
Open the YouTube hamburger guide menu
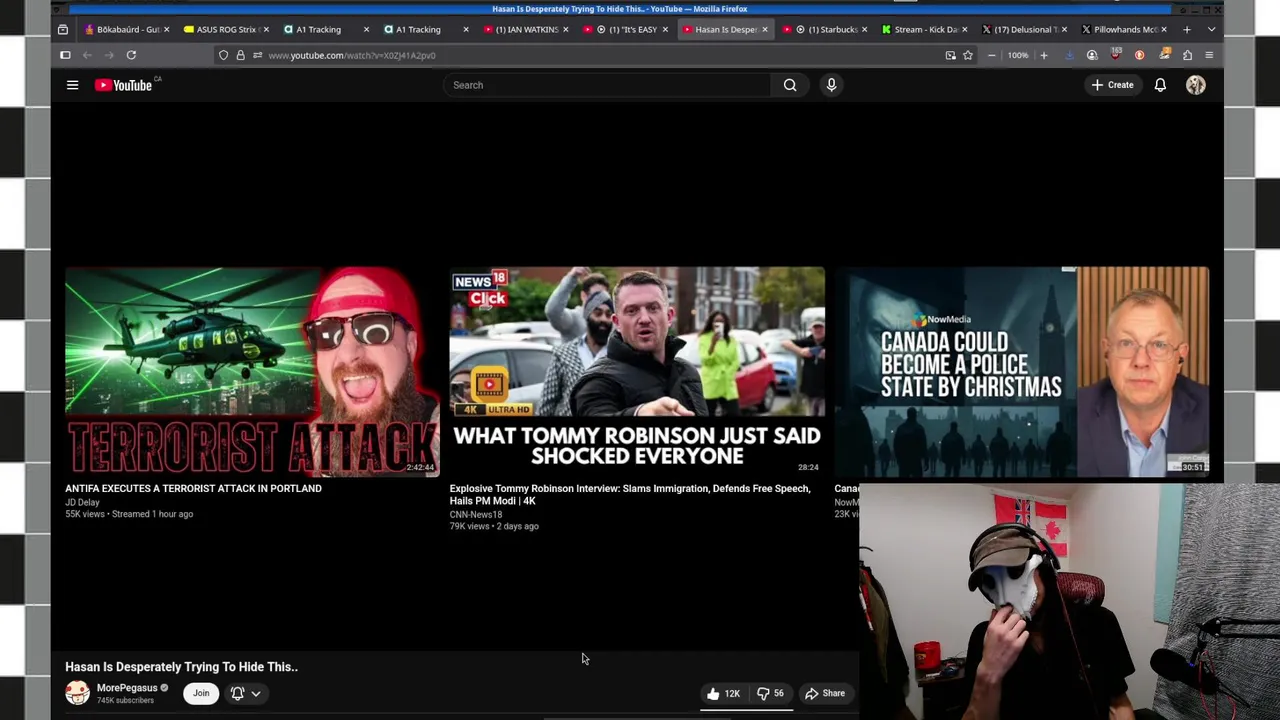72,85
